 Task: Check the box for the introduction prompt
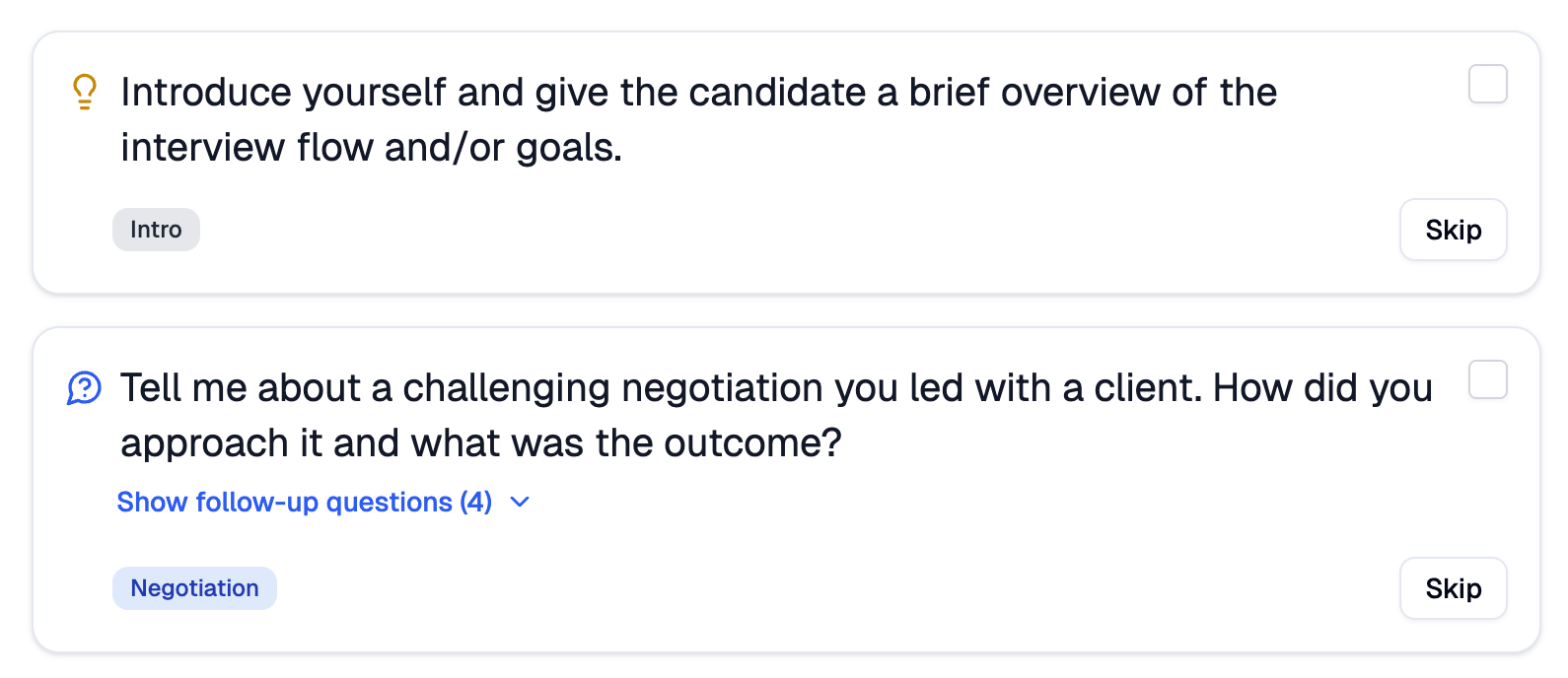coord(1487,85)
